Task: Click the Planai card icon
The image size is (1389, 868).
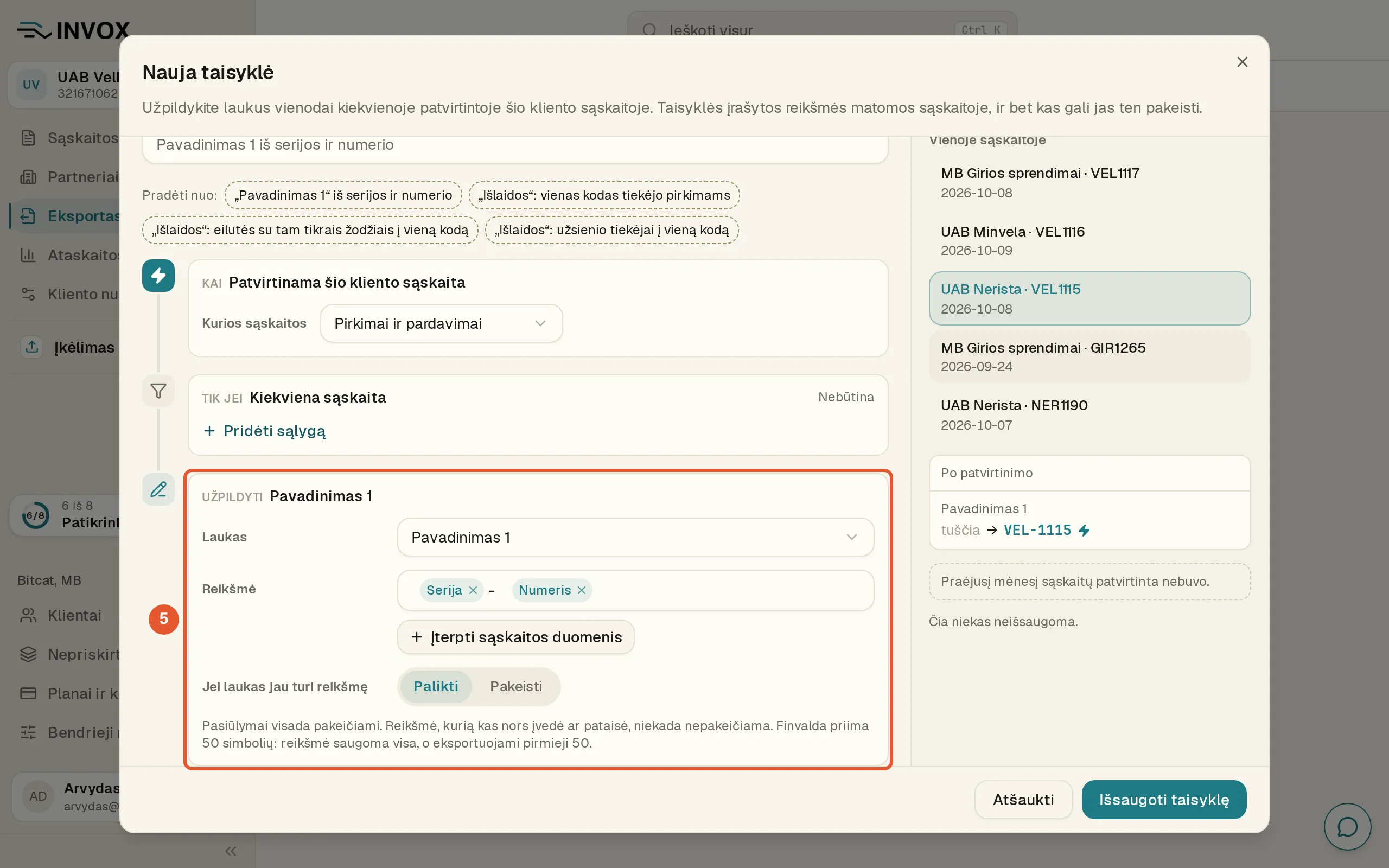Action: click(28, 693)
